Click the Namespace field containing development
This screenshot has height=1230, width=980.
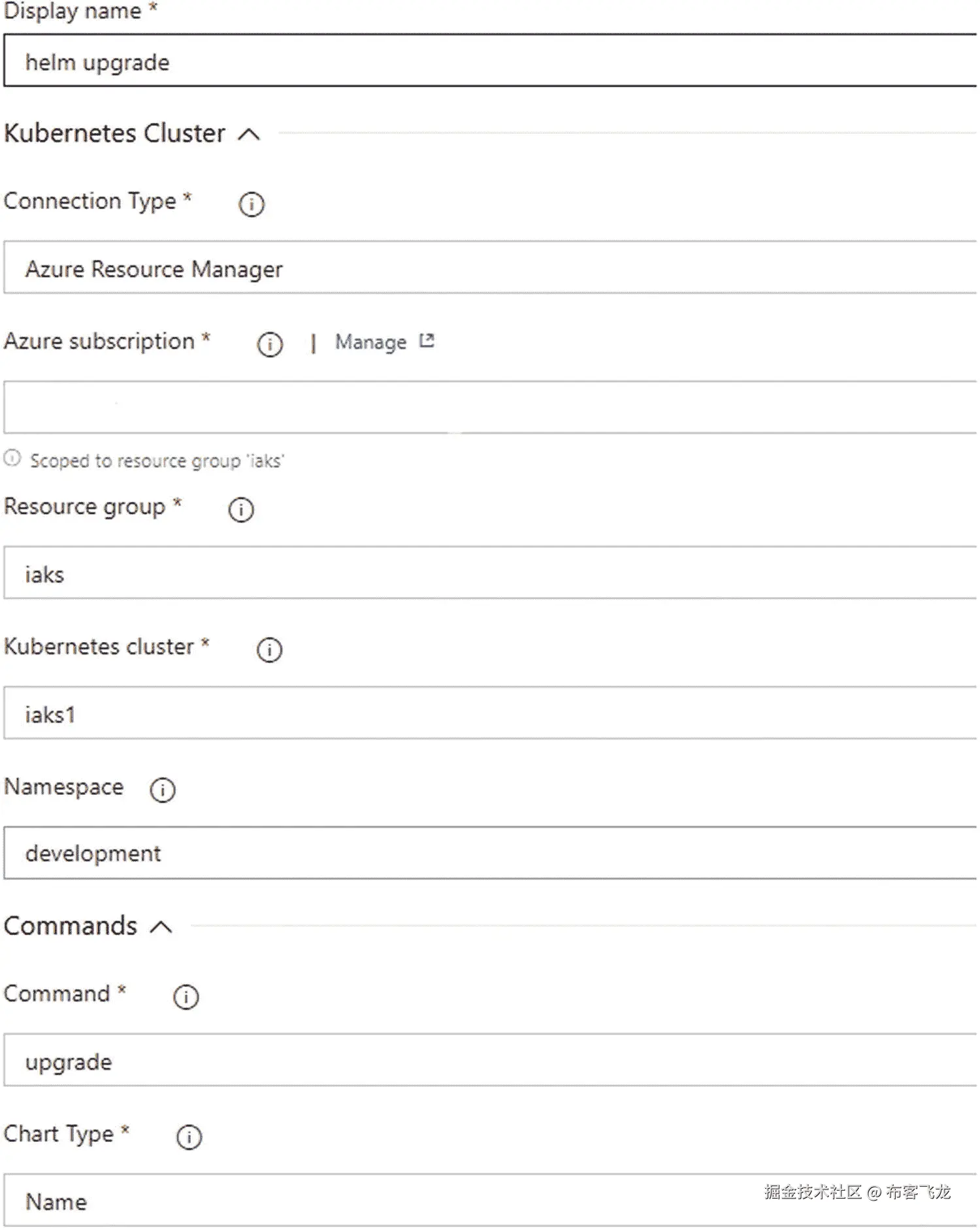[x=490, y=853]
